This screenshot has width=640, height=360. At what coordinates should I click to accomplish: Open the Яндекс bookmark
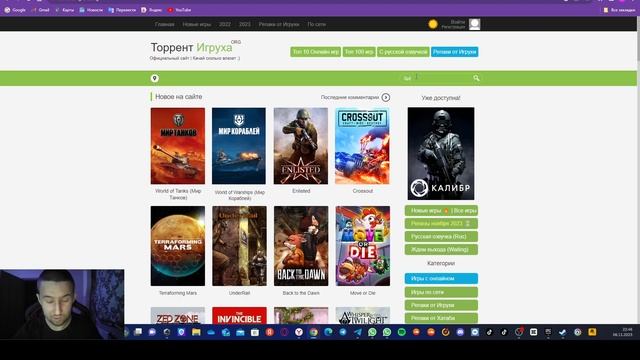pyautogui.click(x=151, y=10)
